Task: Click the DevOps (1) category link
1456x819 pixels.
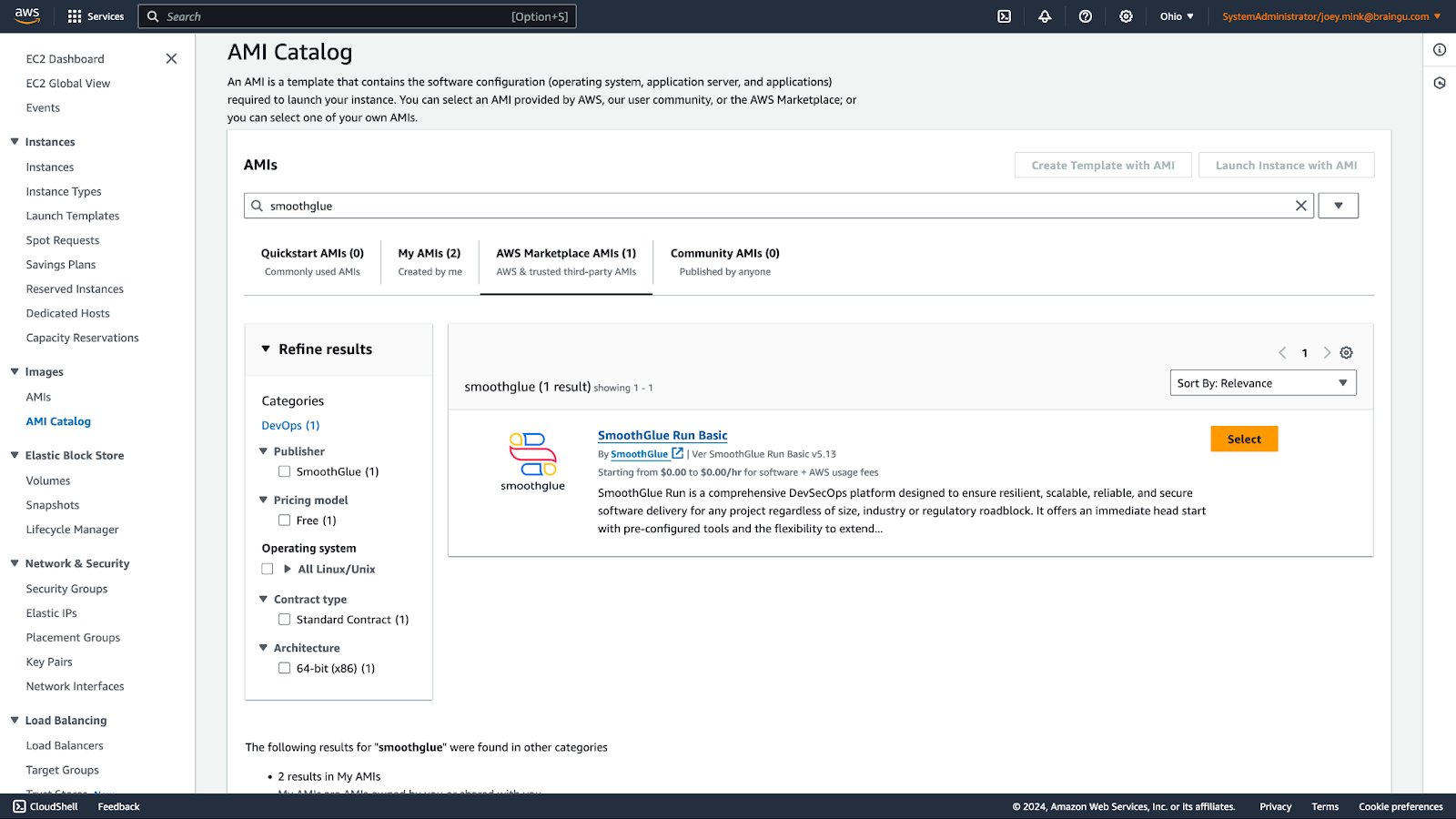Action: tap(290, 425)
